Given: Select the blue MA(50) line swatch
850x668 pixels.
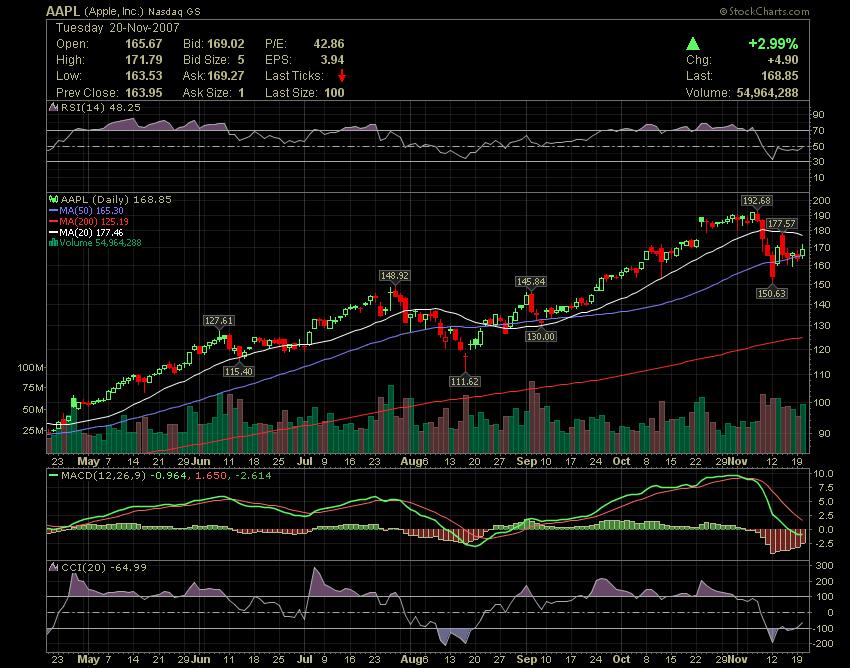Looking at the screenshot, I should pos(54,211).
